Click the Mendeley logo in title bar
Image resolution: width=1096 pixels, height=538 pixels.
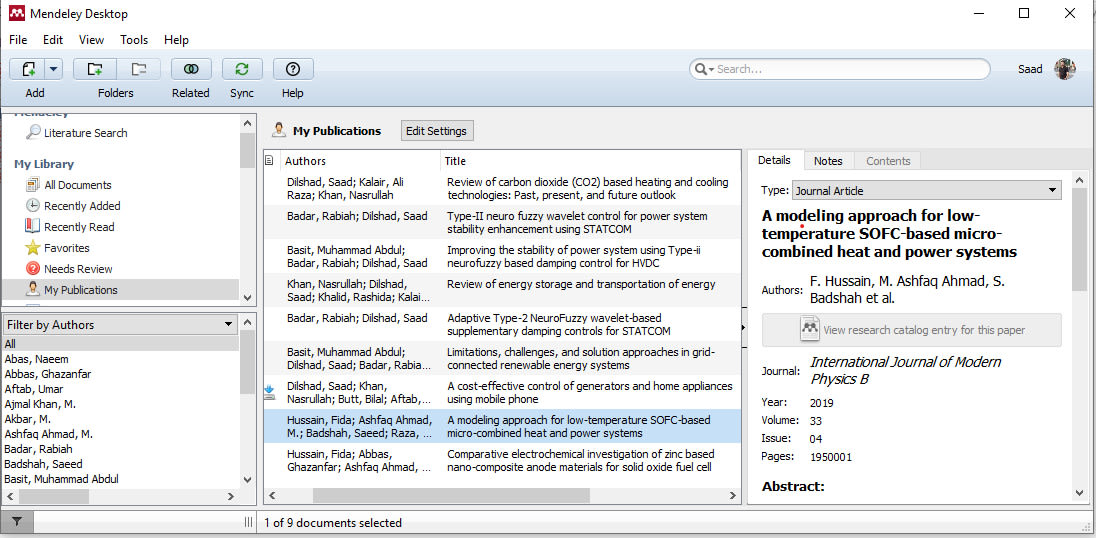(x=17, y=13)
